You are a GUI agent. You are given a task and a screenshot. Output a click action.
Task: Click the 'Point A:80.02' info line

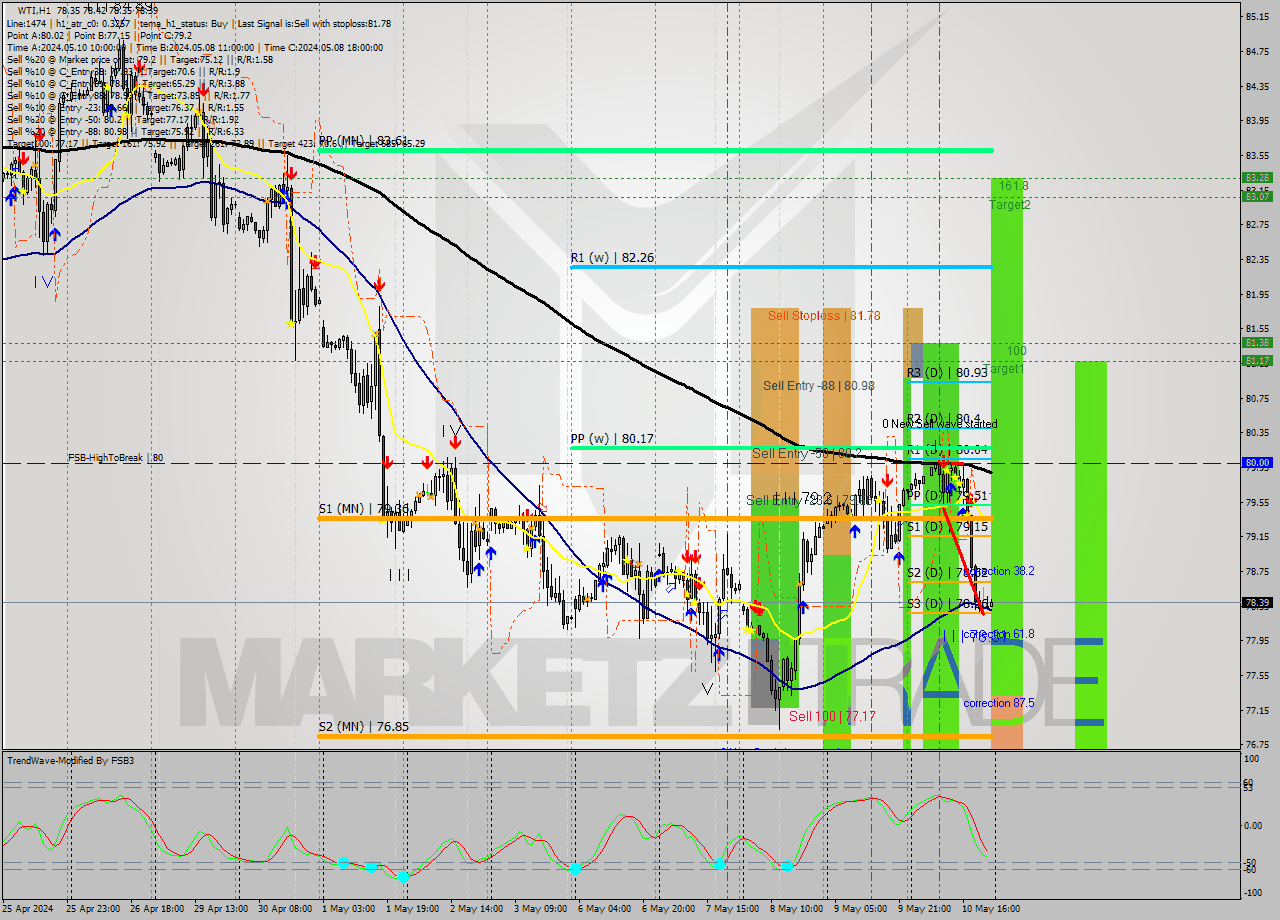(x=35, y=35)
